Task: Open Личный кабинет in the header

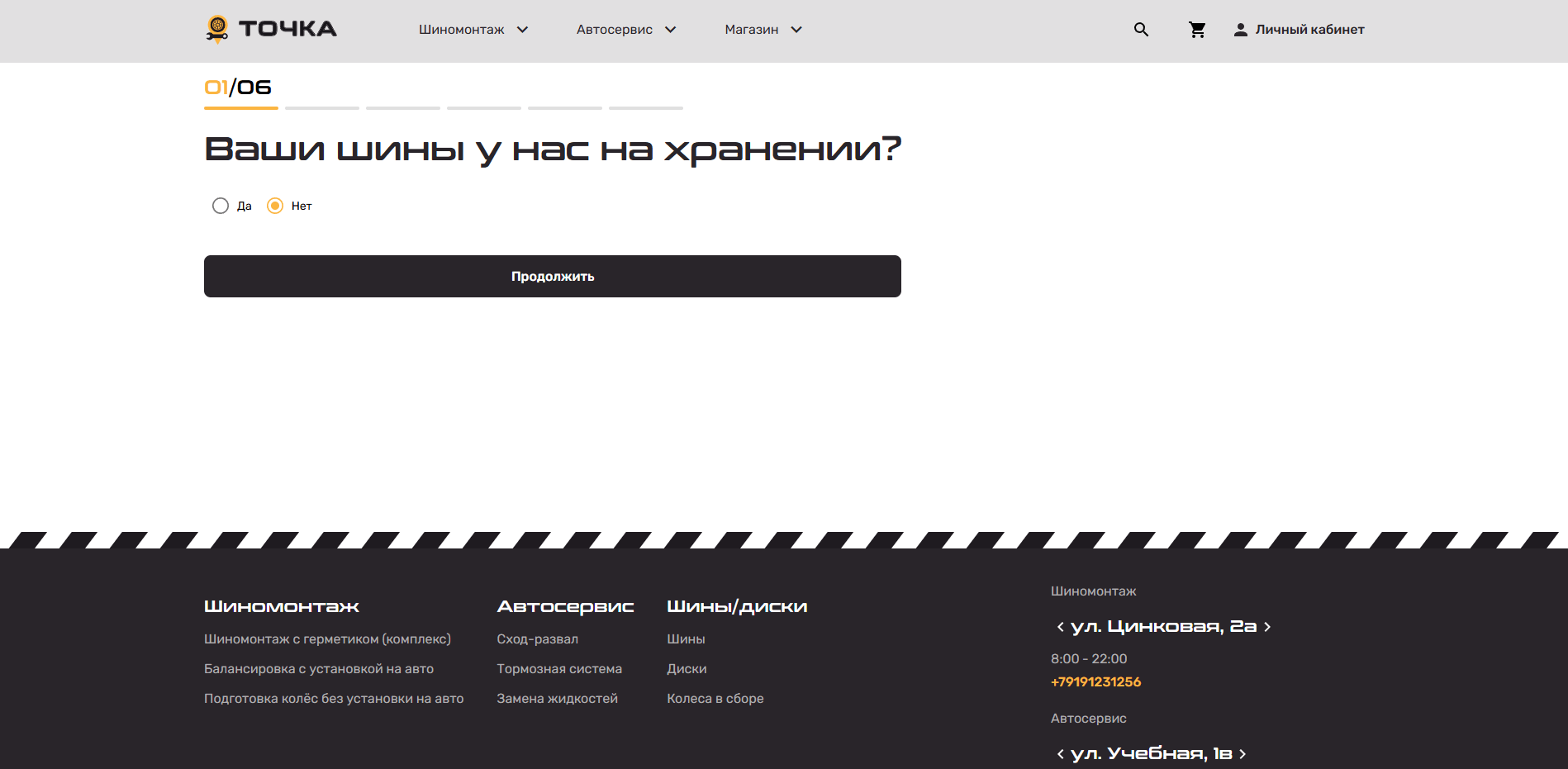Action: tap(1309, 30)
